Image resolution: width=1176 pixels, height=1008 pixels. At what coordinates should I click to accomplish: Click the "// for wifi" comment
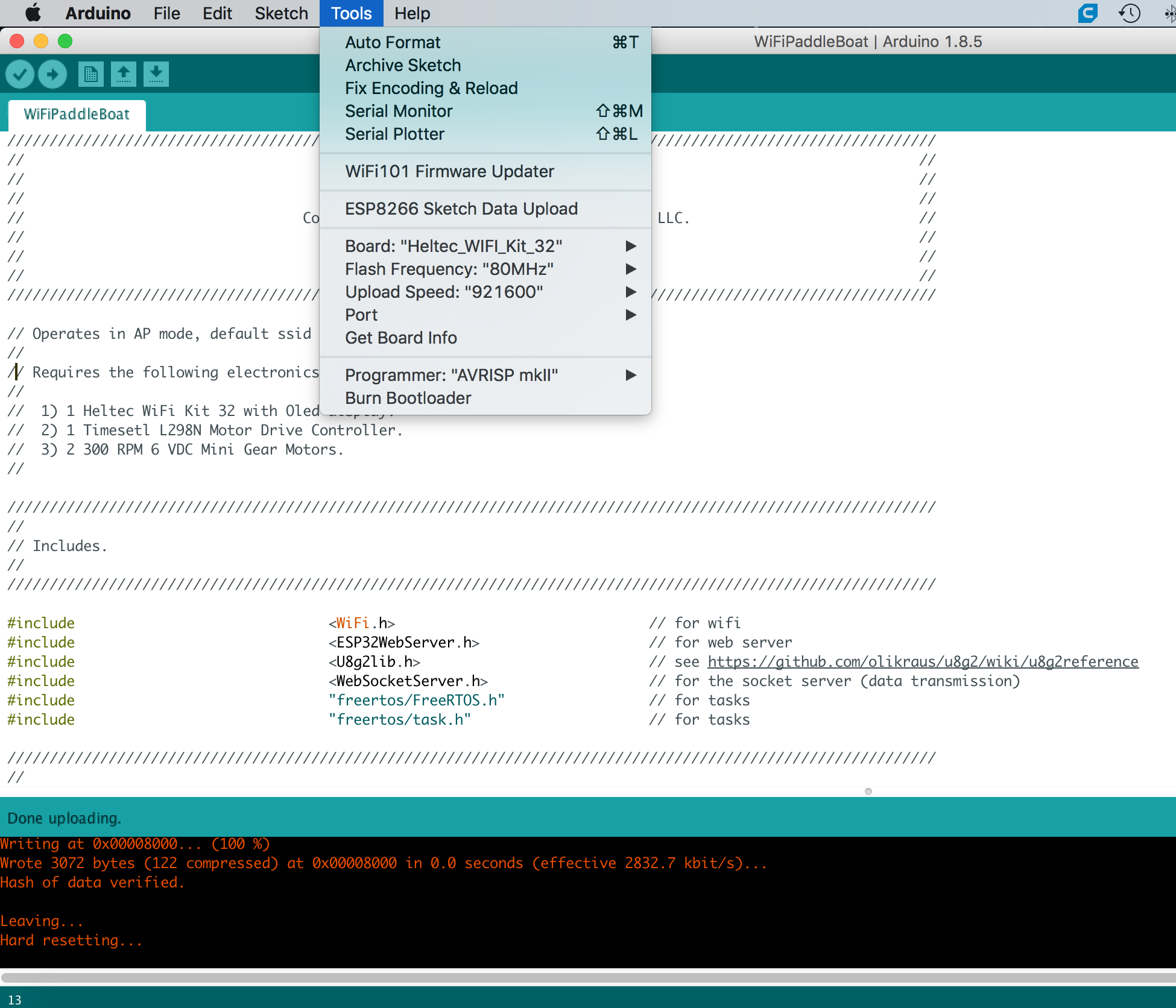click(695, 623)
